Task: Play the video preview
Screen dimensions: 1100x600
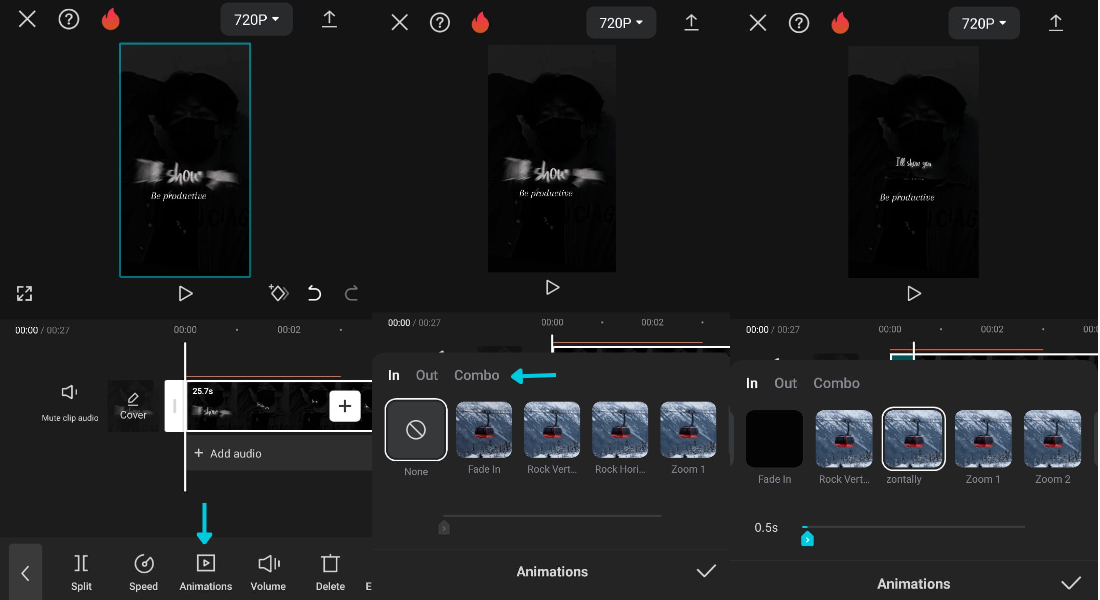Action: coord(185,293)
